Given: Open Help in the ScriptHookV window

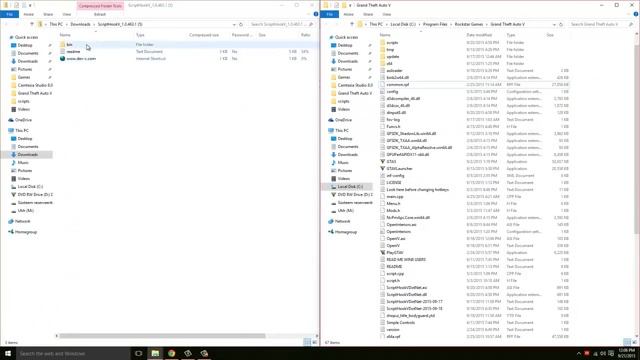Looking at the screenshot, I should point(316,14).
